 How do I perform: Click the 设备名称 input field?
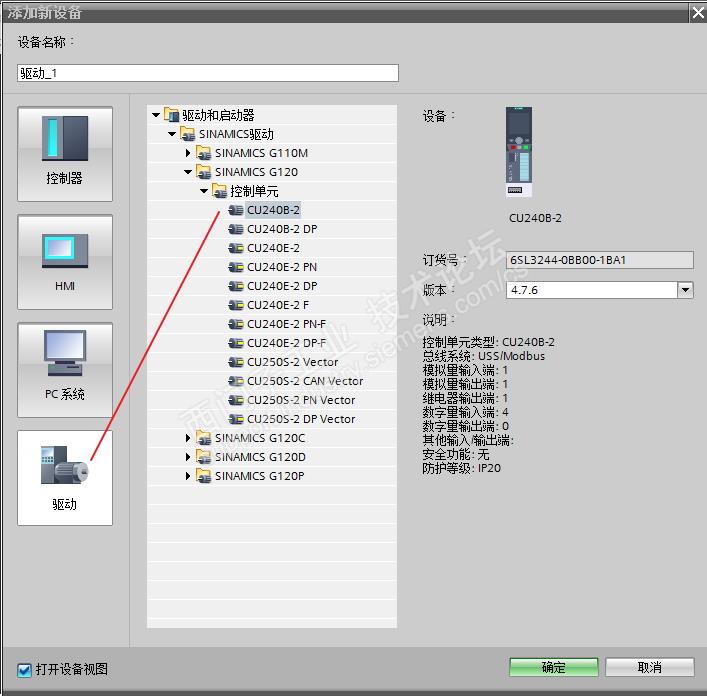coord(208,73)
